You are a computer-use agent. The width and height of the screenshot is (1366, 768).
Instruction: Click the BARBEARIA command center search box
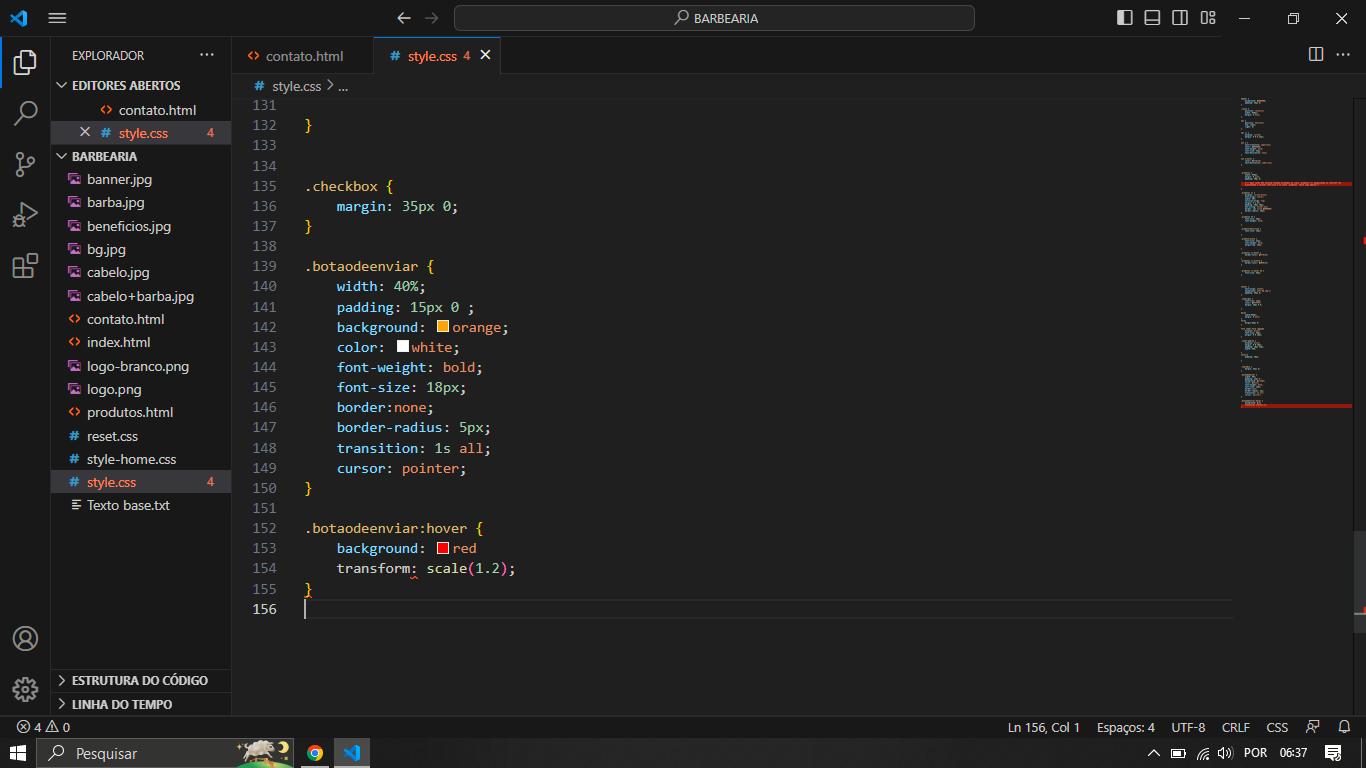(714, 18)
